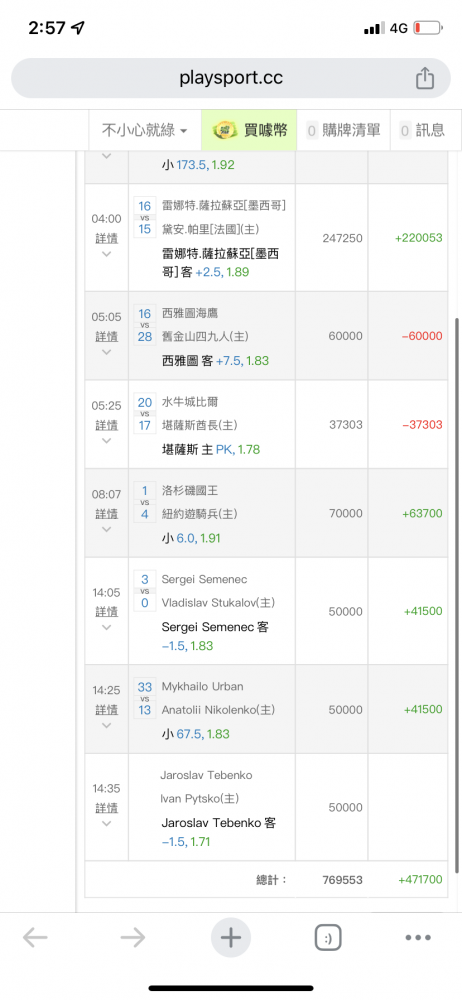The height and width of the screenshot is (1000, 462).
Task: Expand details chevron for 05:05 game
Action: 107,352
